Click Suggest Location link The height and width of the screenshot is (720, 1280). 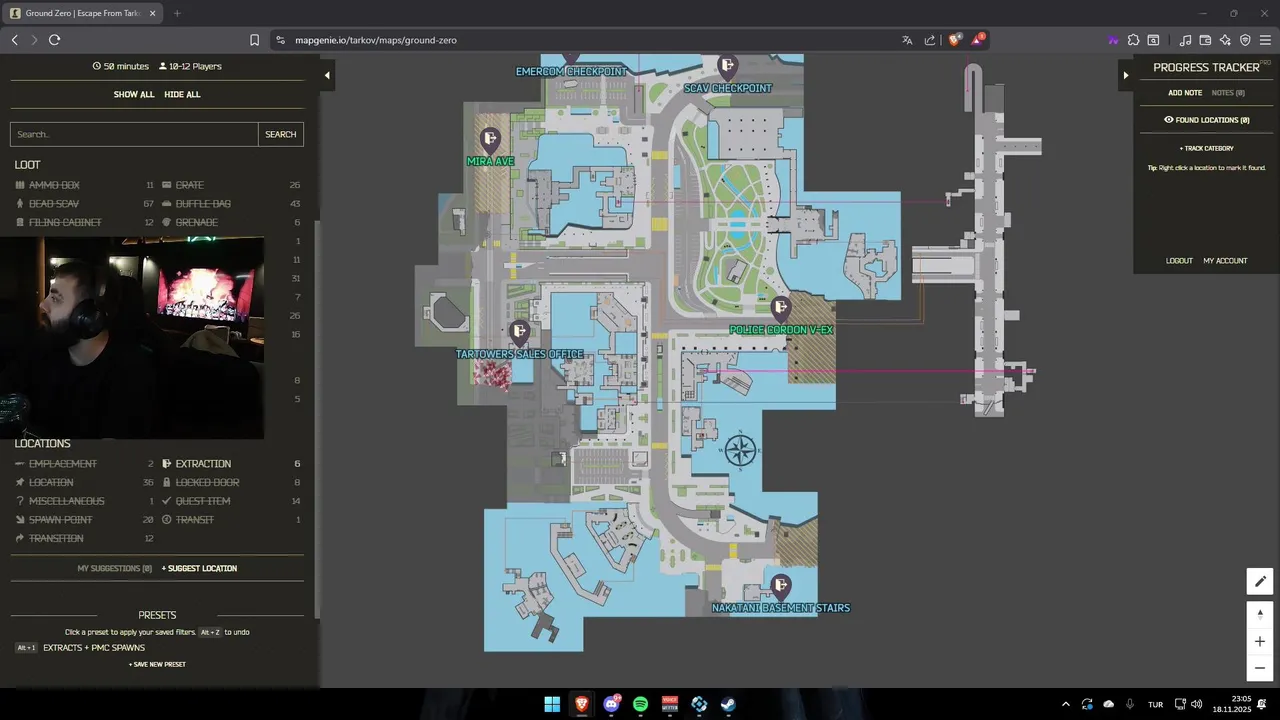199,568
